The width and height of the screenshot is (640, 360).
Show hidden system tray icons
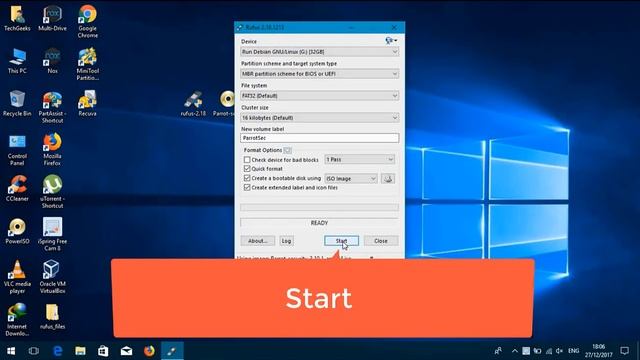pyautogui.click(x=515, y=351)
